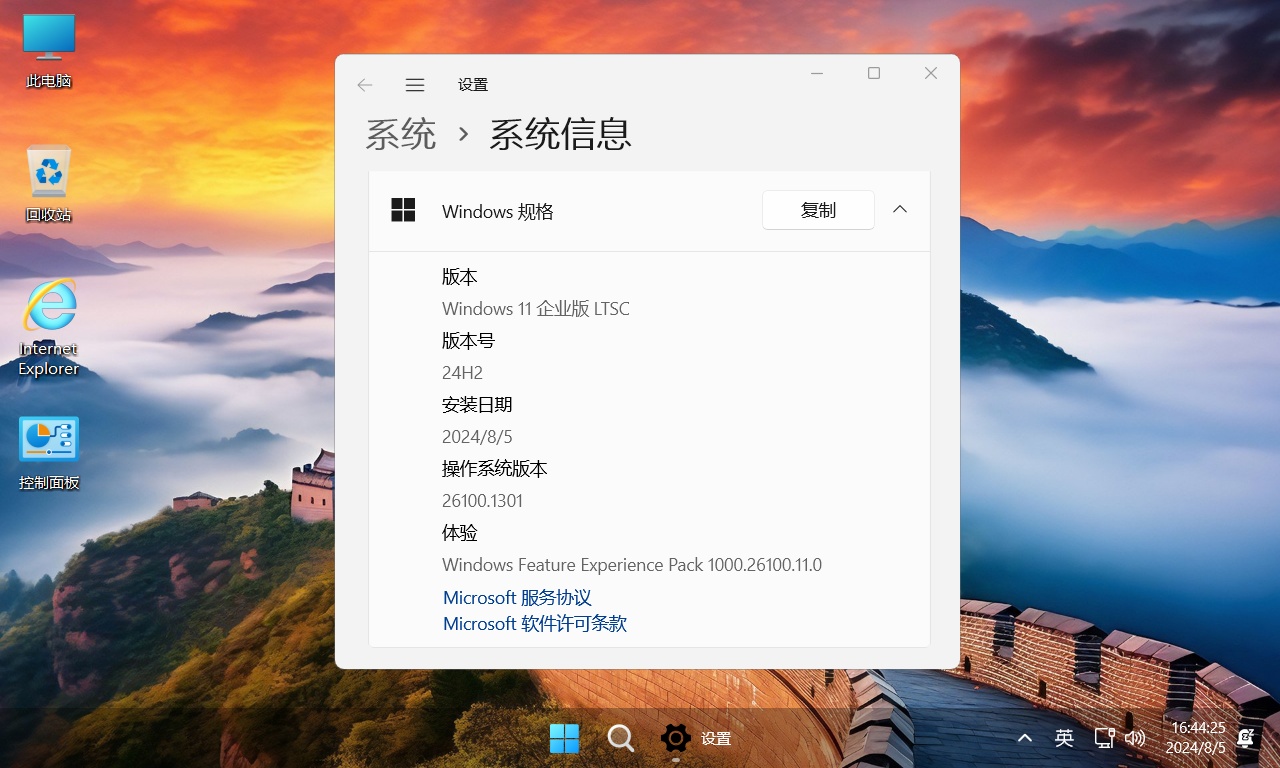This screenshot has height=768, width=1280.
Task: Open the Recycle Bin (回收站) desktop icon
Action: [x=49, y=184]
